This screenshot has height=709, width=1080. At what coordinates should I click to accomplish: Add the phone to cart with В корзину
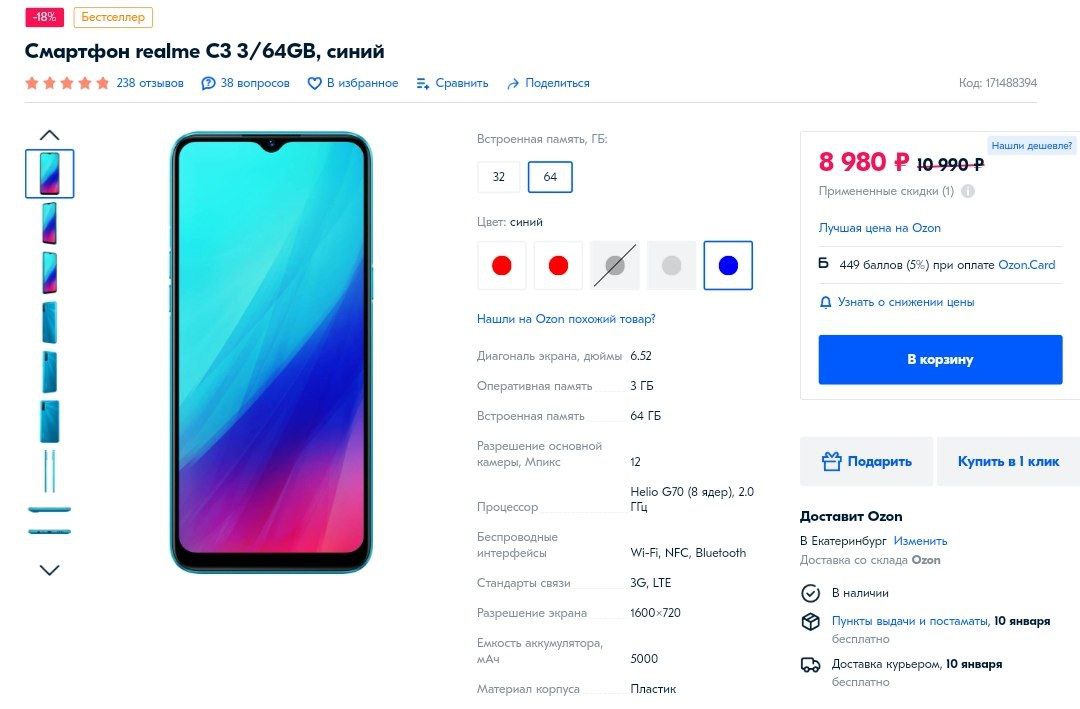940,360
